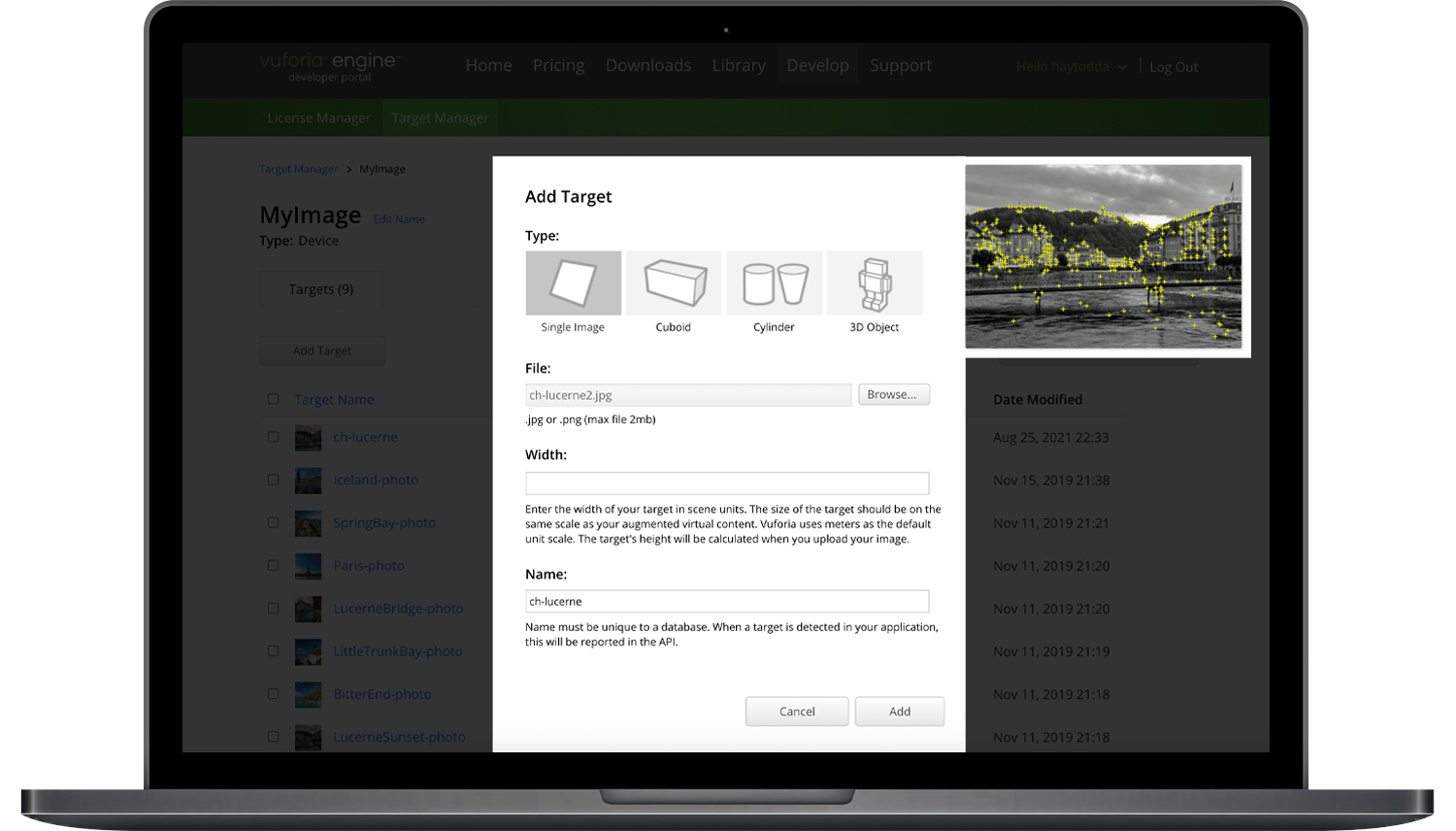Click the date Aug 25, 2021 22:33
Viewport: 1456px width, 831px height.
click(x=1051, y=437)
